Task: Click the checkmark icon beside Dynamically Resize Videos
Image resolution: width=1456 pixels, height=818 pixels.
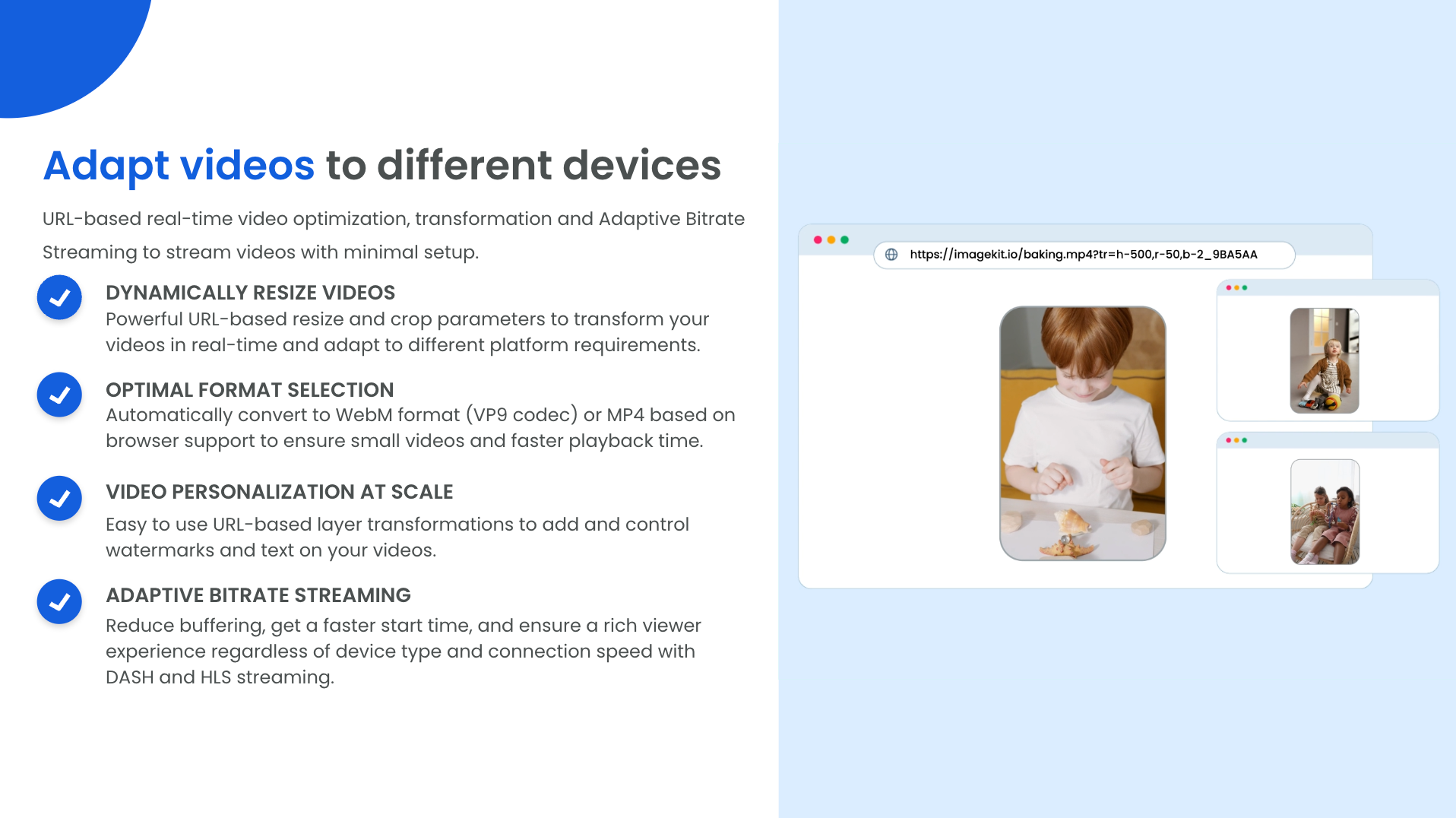Action: [x=59, y=297]
